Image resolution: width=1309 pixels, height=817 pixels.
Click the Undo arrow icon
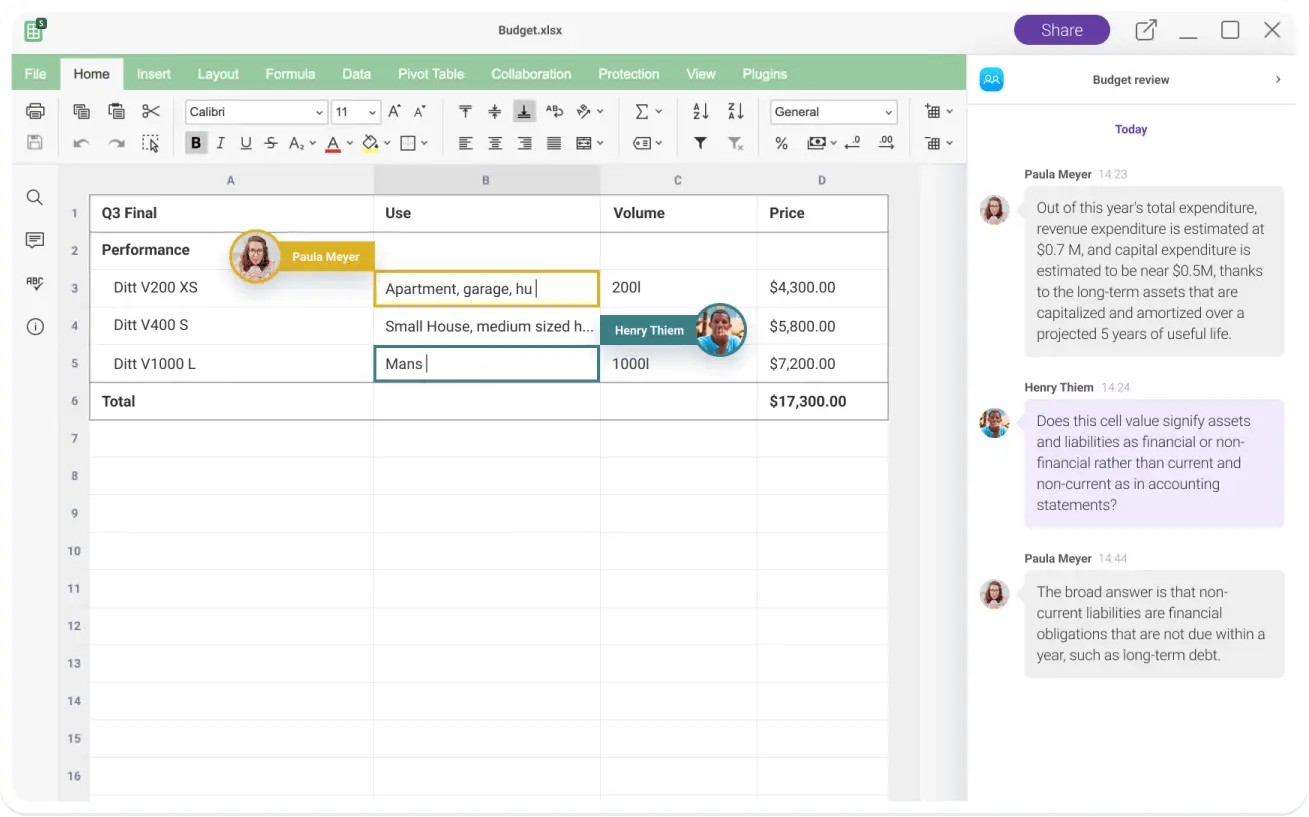tap(80, 143)
